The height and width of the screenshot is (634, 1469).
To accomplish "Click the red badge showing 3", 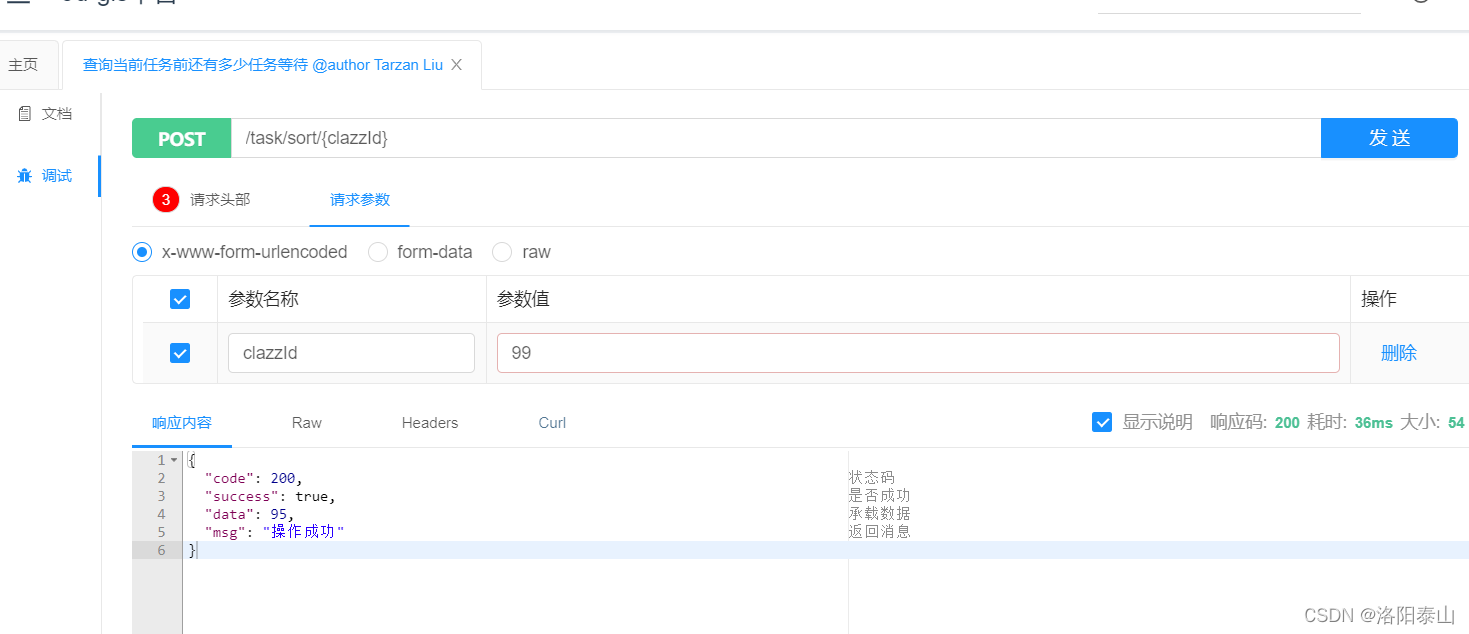I will tap(166, 199).
